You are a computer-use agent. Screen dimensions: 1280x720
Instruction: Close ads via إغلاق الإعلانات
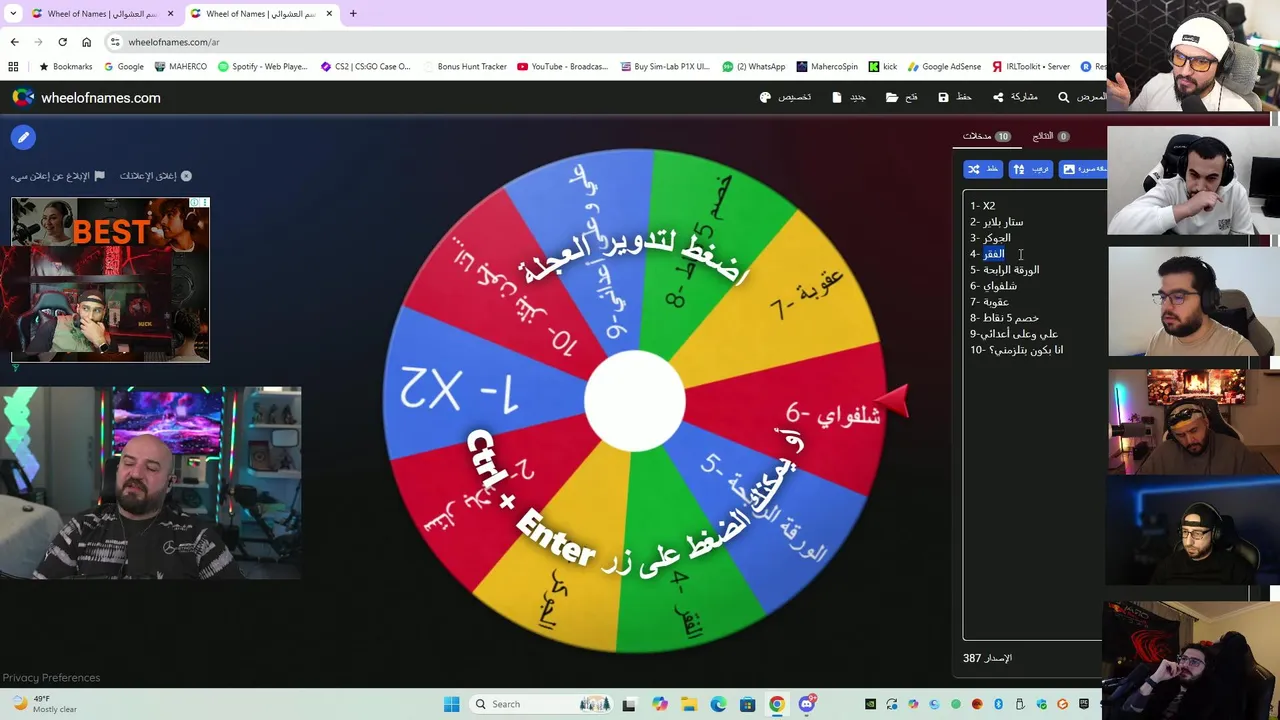click(156, 176)
